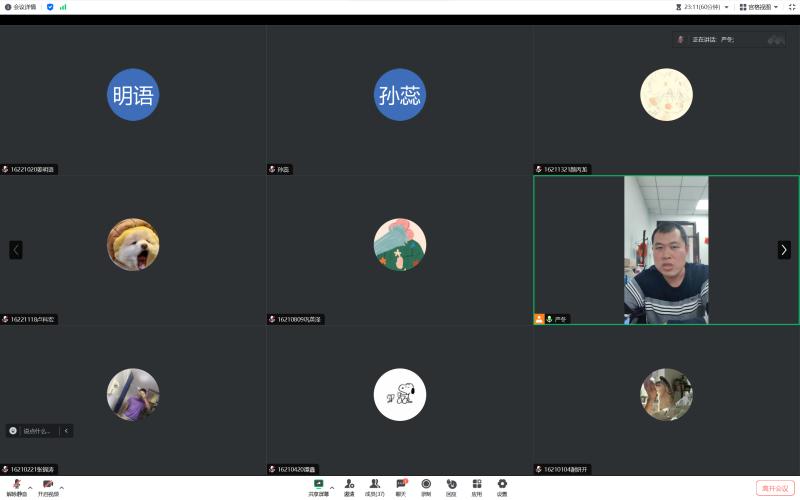The image size is (800, 500).
Task: Click the 录制 record icon
Action: 426,485
